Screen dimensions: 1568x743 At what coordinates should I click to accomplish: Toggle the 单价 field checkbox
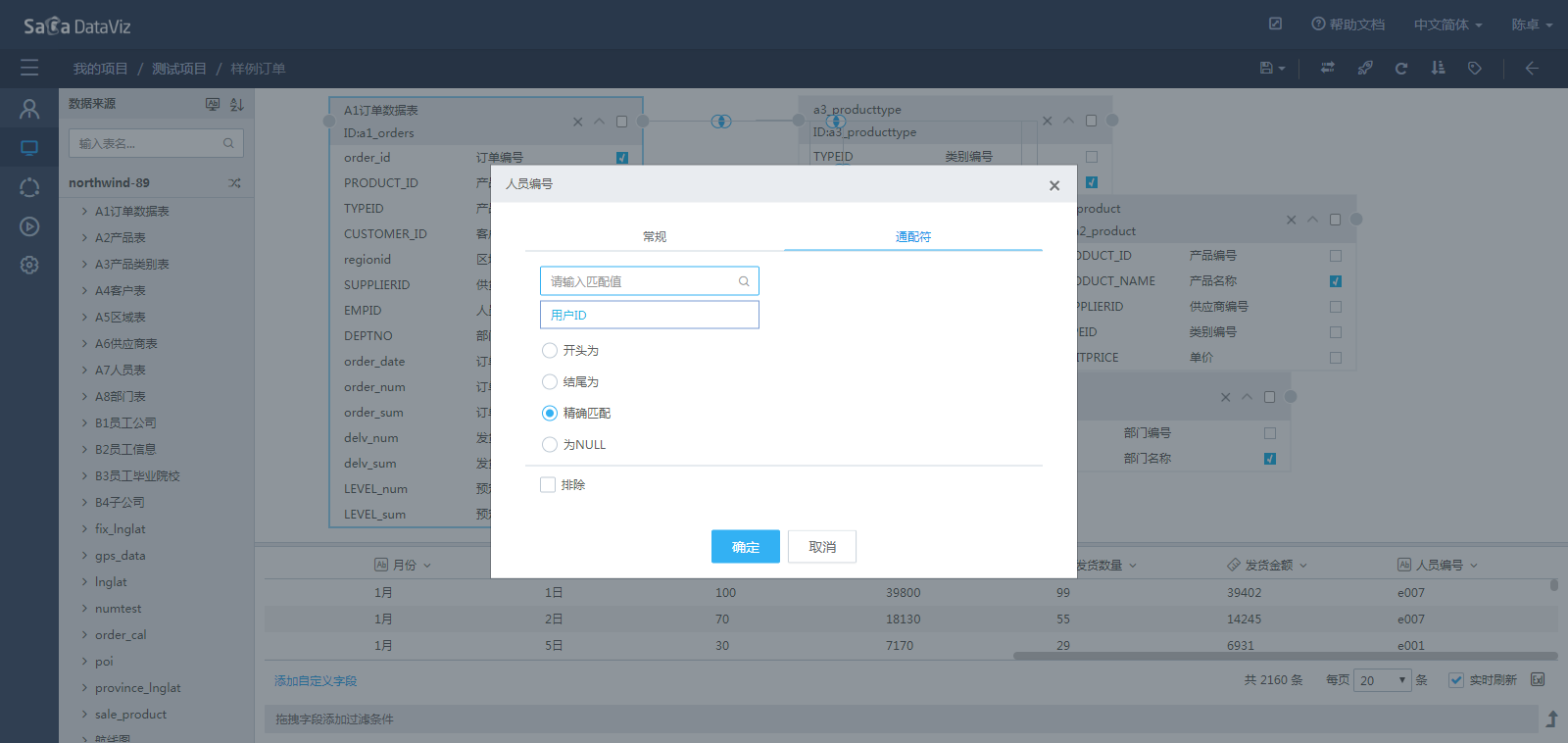point(1336,358)
